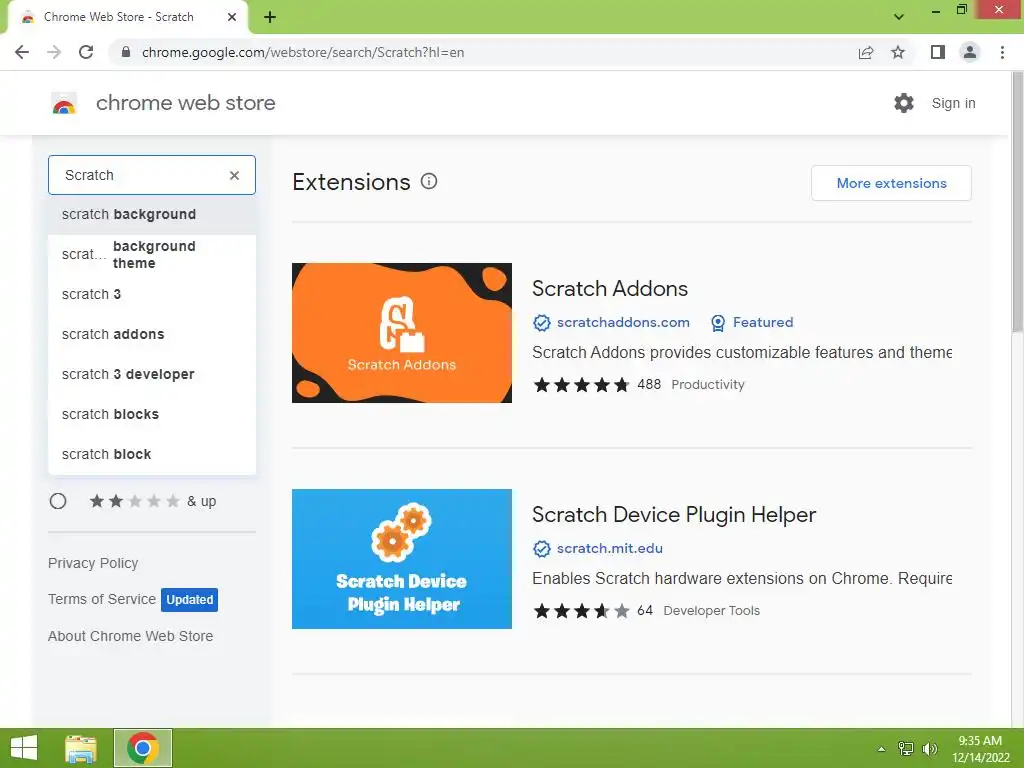Click the Developer Tools category label

(x=712, y=611)
